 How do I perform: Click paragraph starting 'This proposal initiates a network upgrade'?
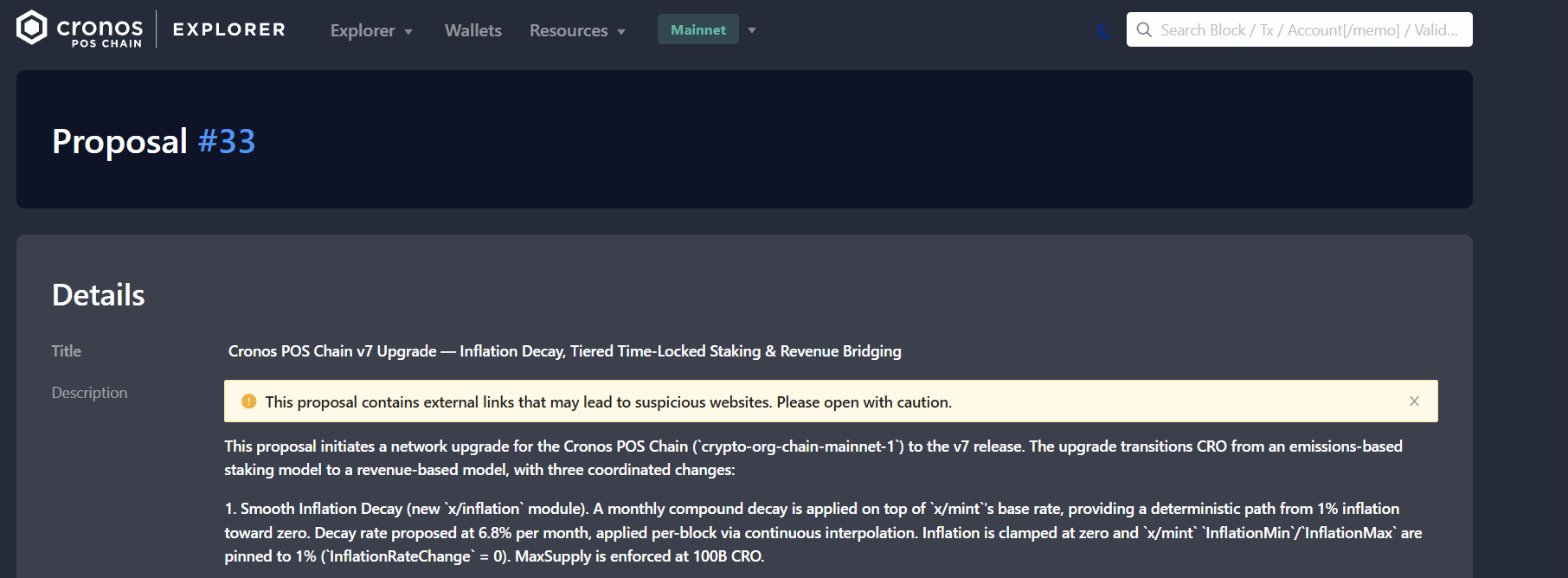tap(813, 458)
